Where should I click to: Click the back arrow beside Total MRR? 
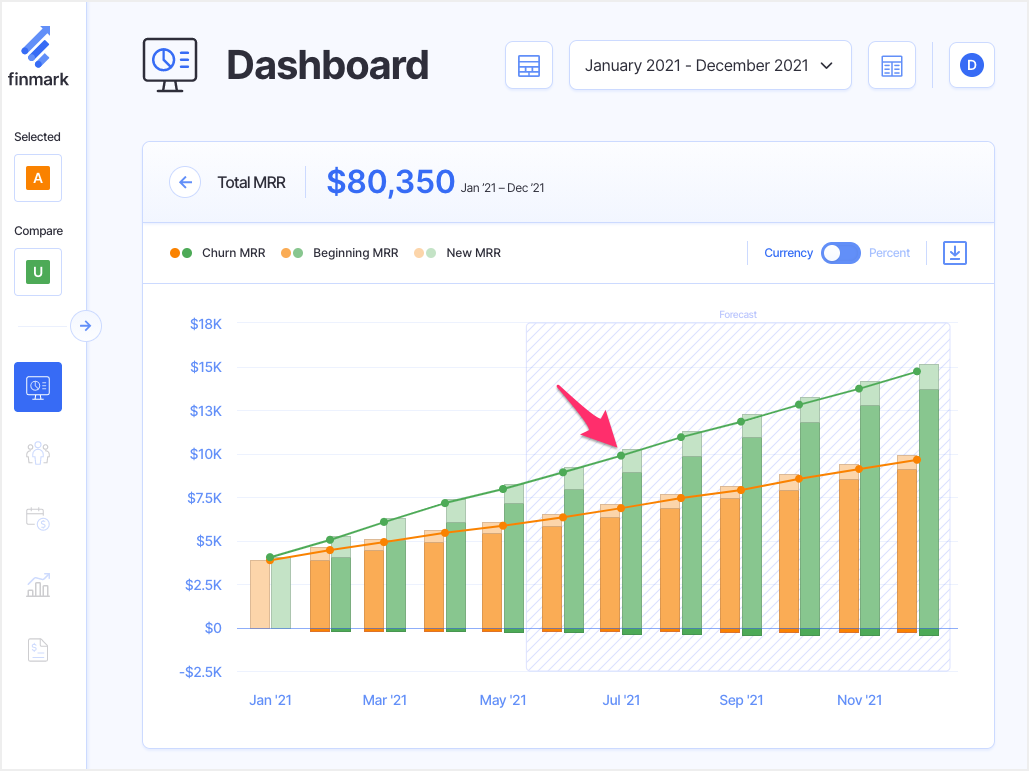(185, 182)
